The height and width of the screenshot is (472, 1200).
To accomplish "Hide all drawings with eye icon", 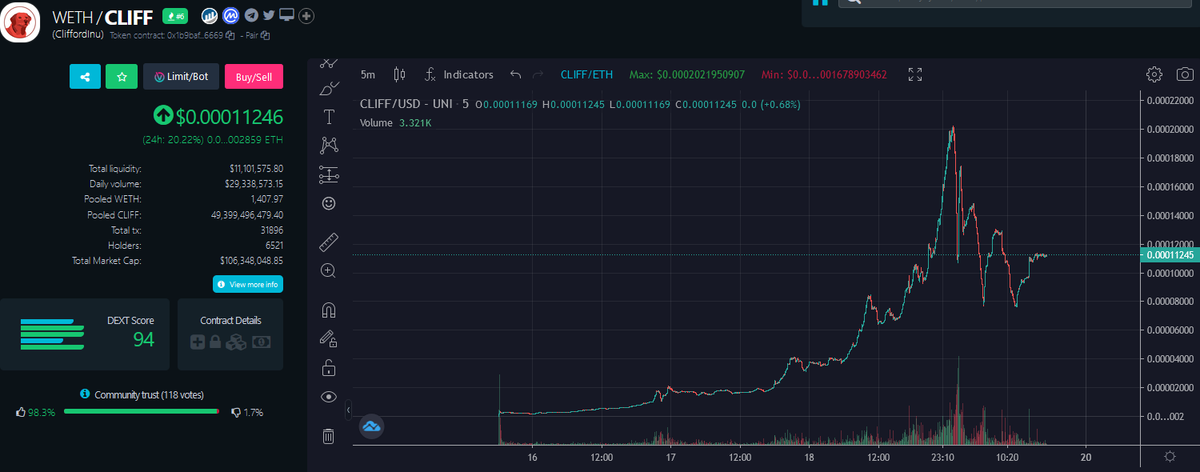I will tap(328, 397).
